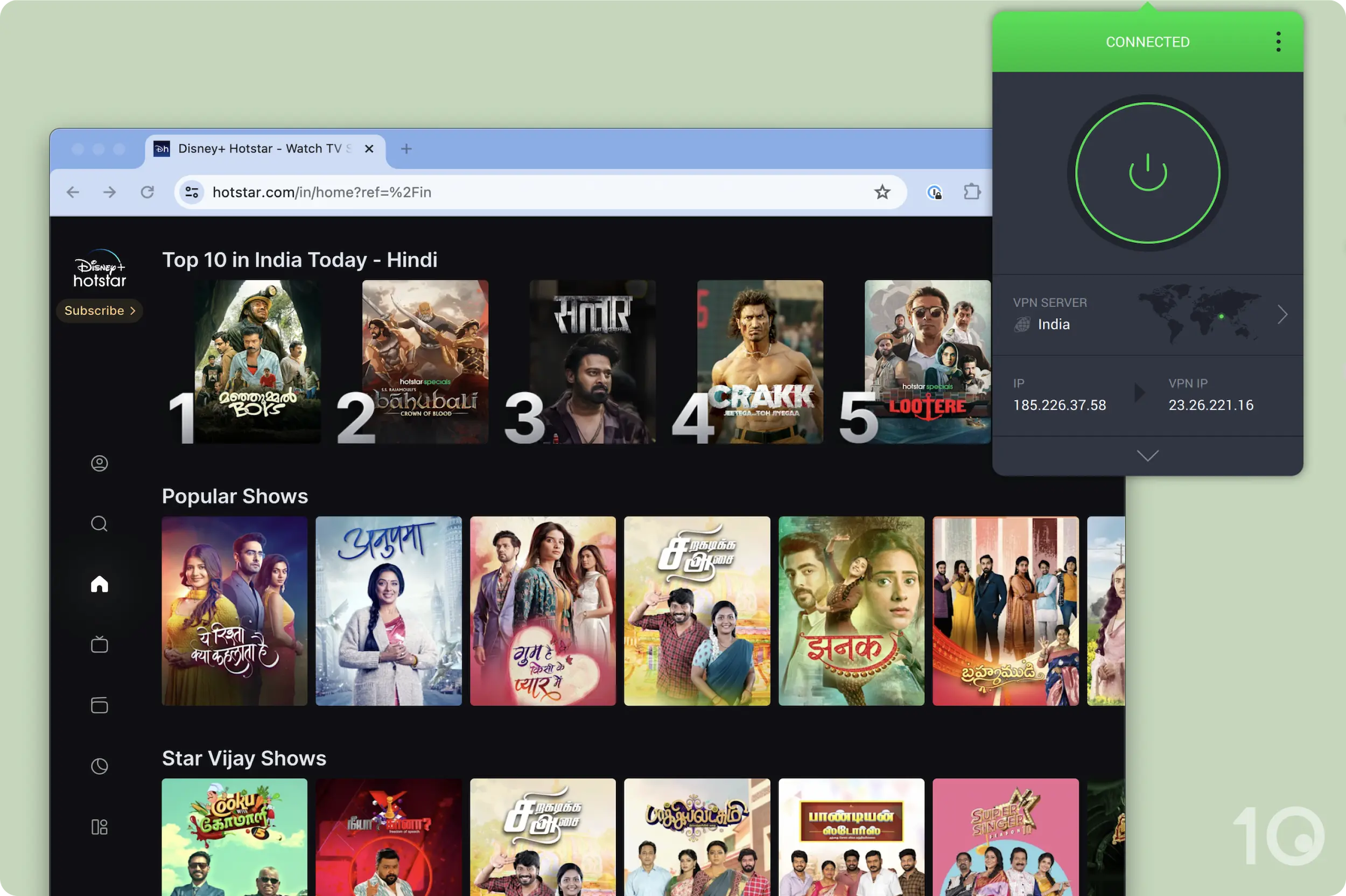1346x896 pixels.
Task: Click the 'Star Vijay Shows' heading
Action: click(x=244, y=758)
